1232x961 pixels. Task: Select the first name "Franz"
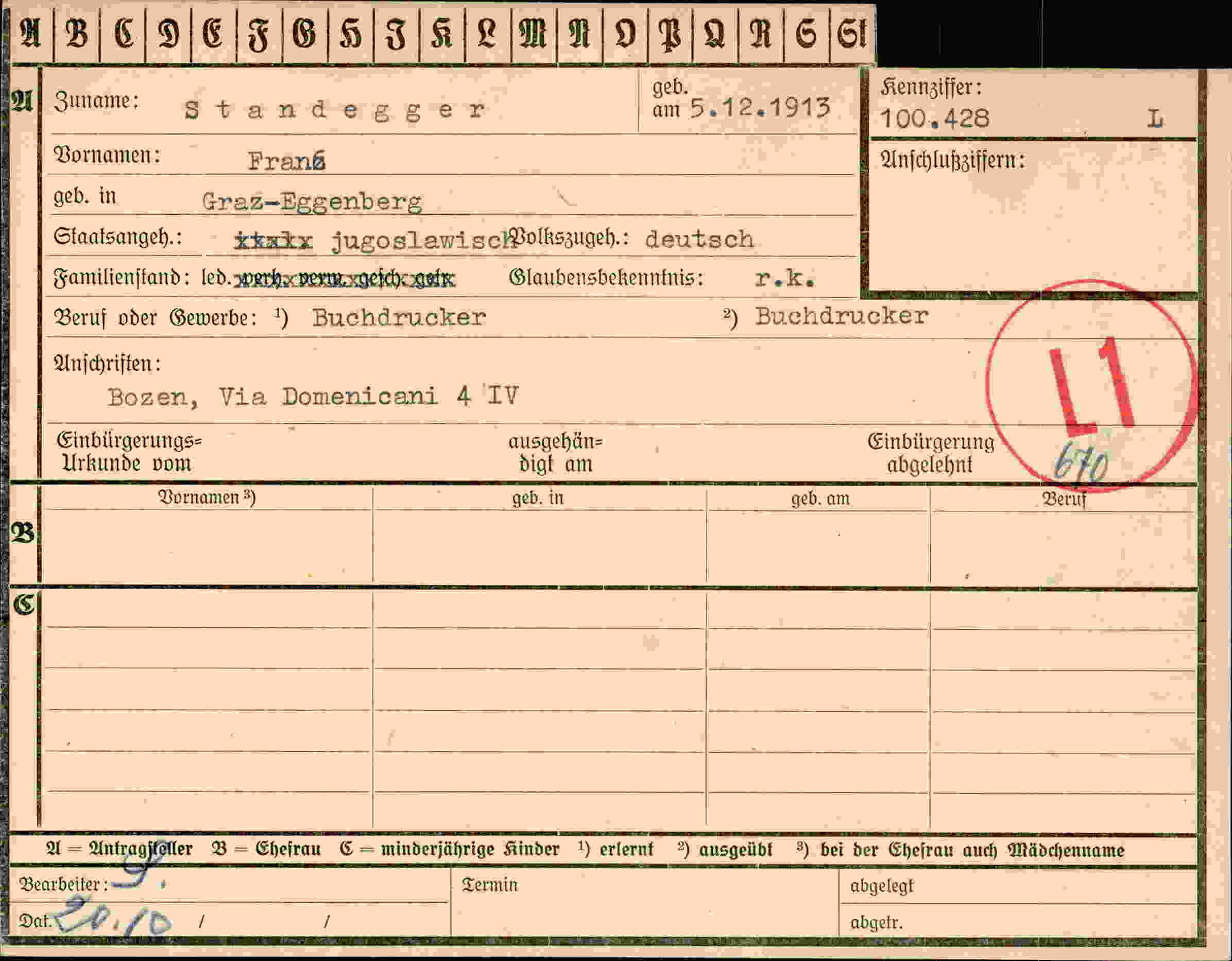point(286,161)
